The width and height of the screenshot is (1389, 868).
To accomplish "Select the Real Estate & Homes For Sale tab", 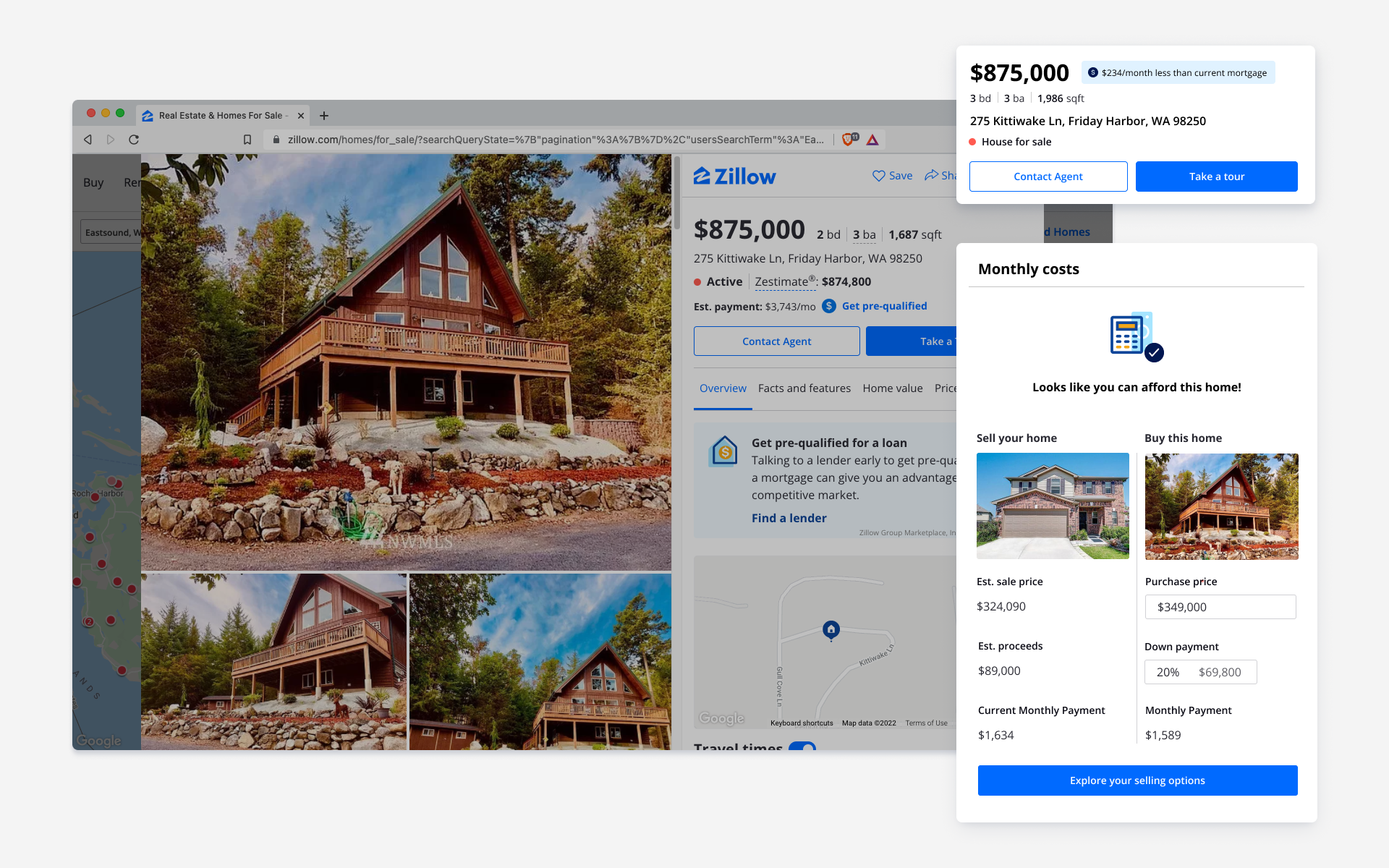I will (223, 116).
